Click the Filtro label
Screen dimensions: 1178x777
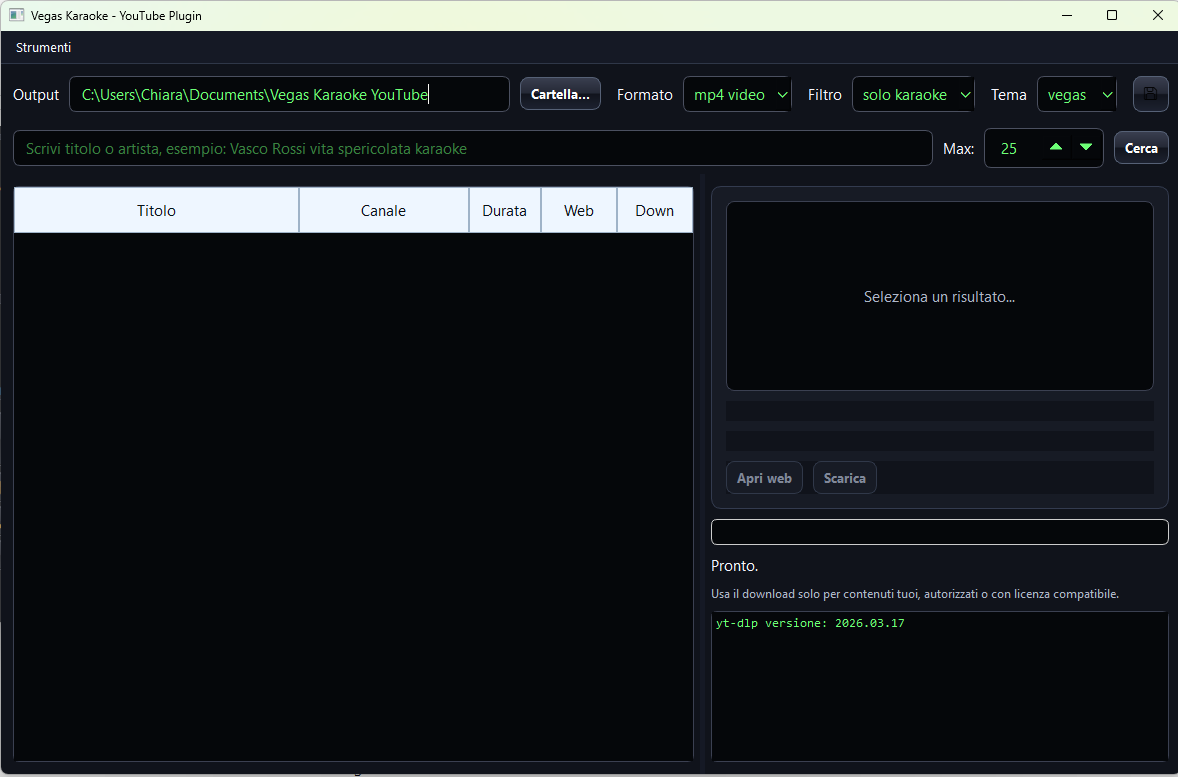(824, 95)
